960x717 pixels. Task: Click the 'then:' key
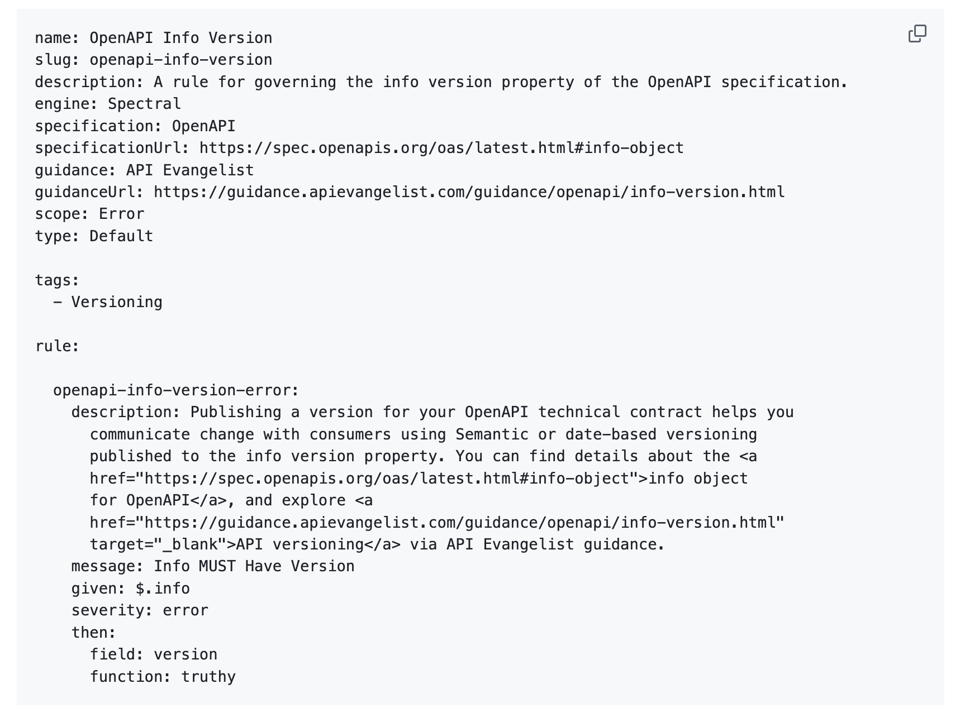click(x=93, y=632)
